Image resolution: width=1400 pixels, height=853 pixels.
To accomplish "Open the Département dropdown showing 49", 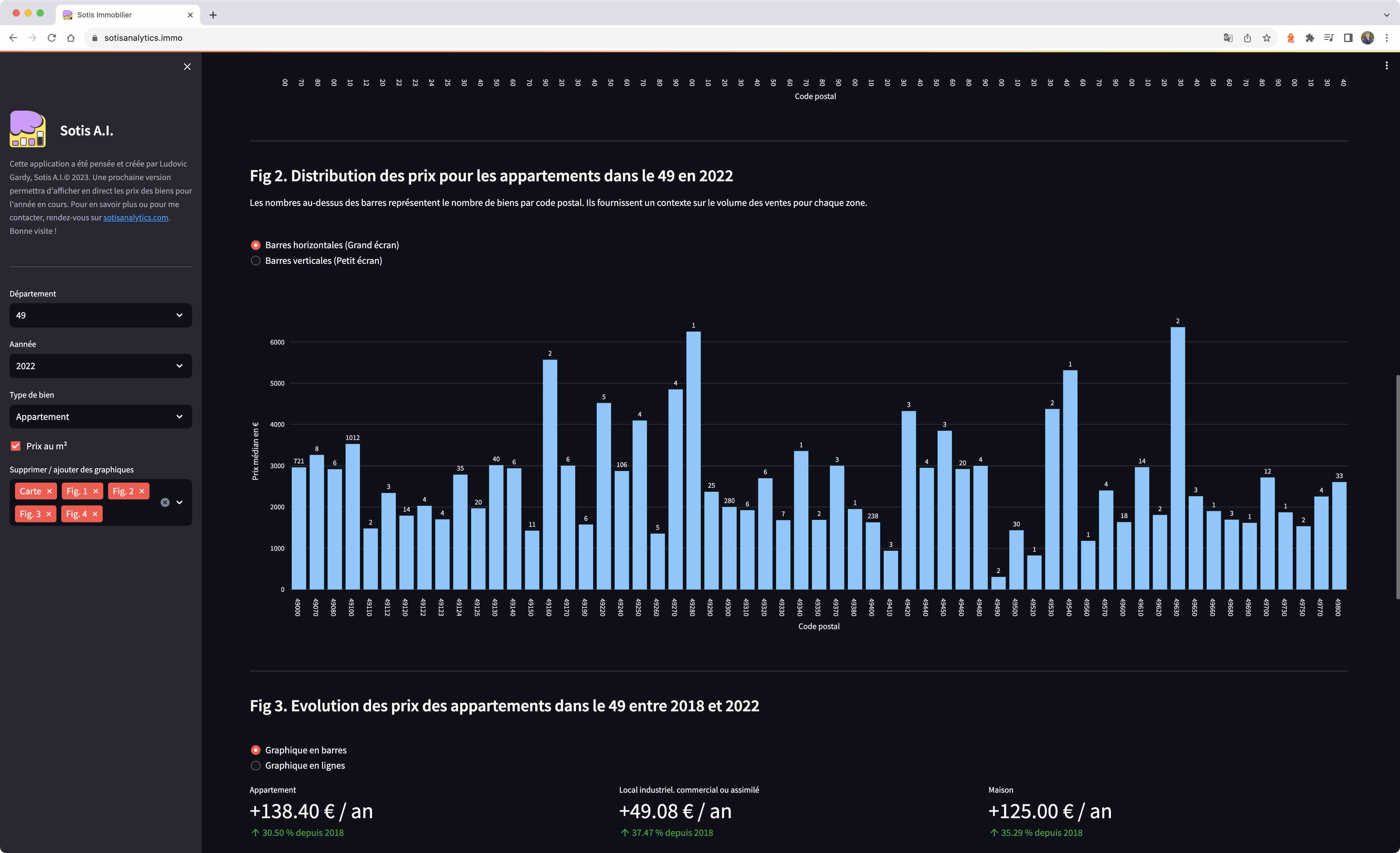I will pyautogui.click(x=101, y=315).
